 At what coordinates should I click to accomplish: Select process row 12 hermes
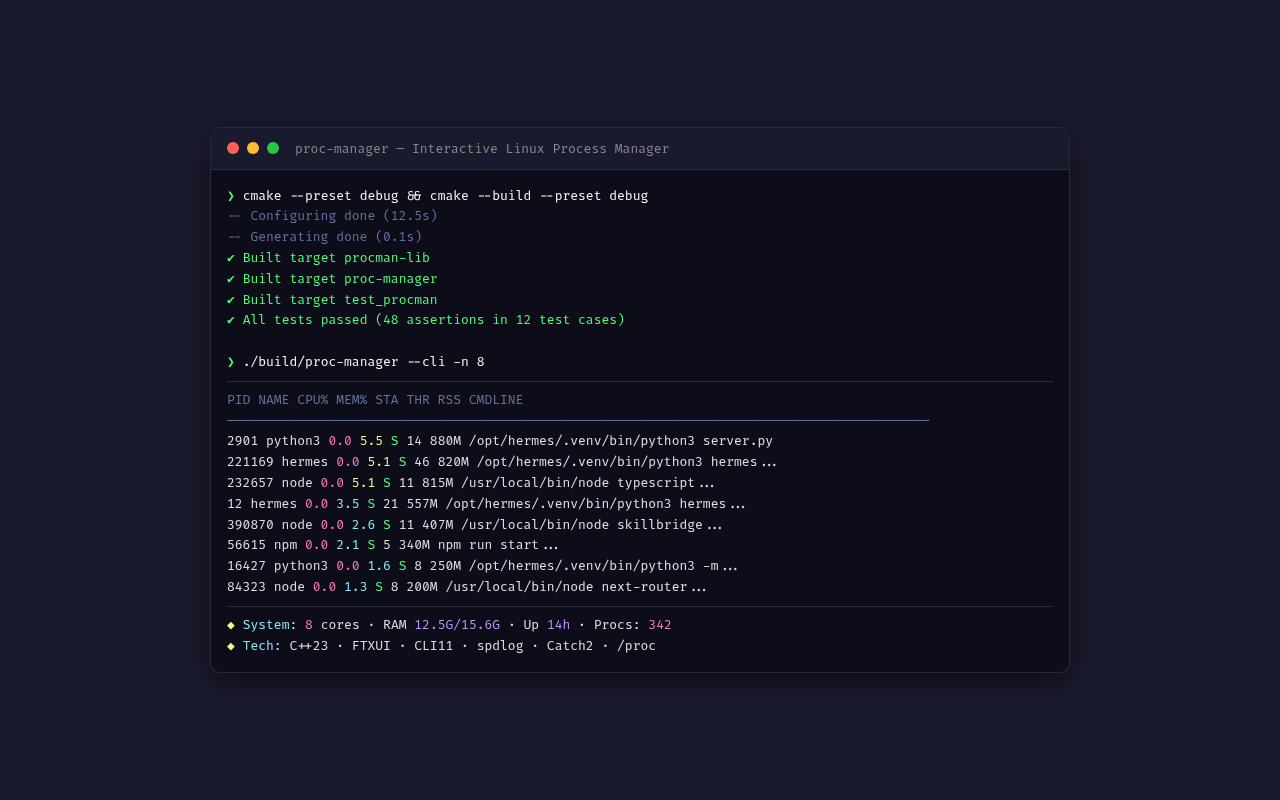tap(486, 504)
